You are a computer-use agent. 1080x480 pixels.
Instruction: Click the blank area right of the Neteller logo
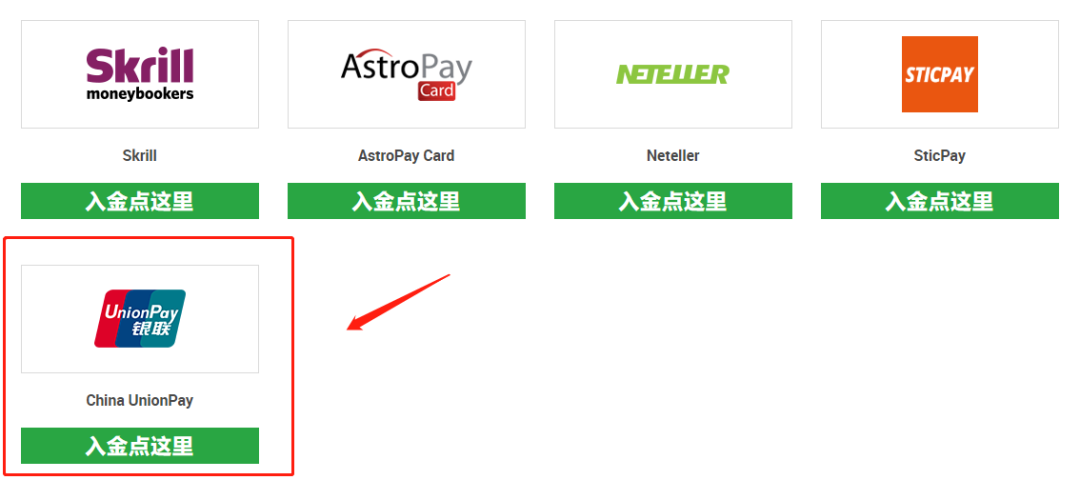coord(760,74)
